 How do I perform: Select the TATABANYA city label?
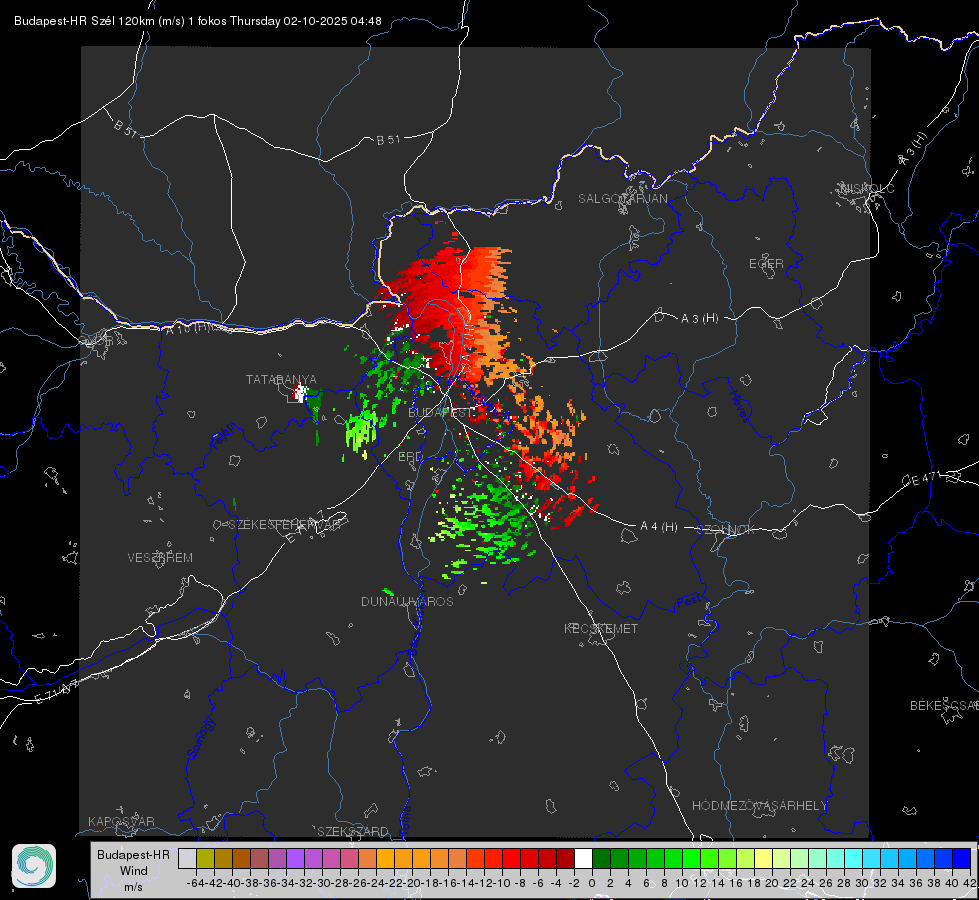pos(281,380)
